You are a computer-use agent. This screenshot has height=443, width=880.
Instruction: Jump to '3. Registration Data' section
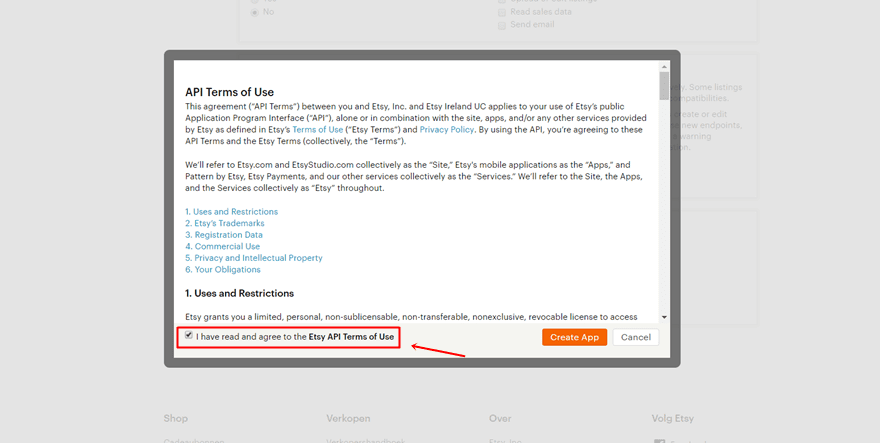pyautogui.click(x=224, y=235)
